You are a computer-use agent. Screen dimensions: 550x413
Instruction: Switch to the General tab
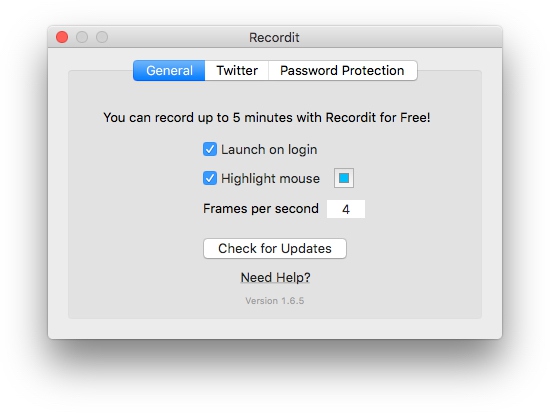click(x=169, y=71)
